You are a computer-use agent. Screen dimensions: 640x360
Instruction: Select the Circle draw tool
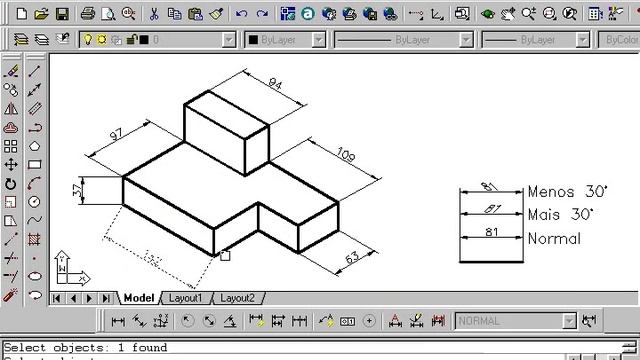coord(35,202)
